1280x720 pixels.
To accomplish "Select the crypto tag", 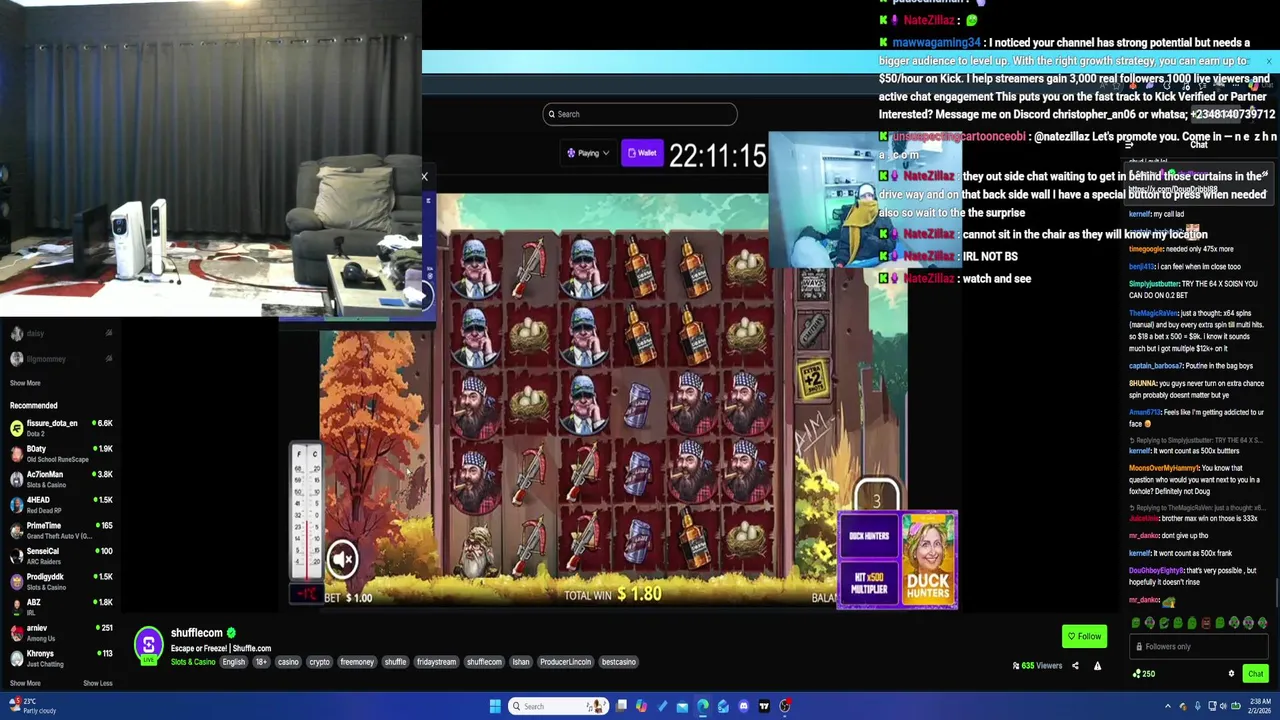I will [320, 662].
